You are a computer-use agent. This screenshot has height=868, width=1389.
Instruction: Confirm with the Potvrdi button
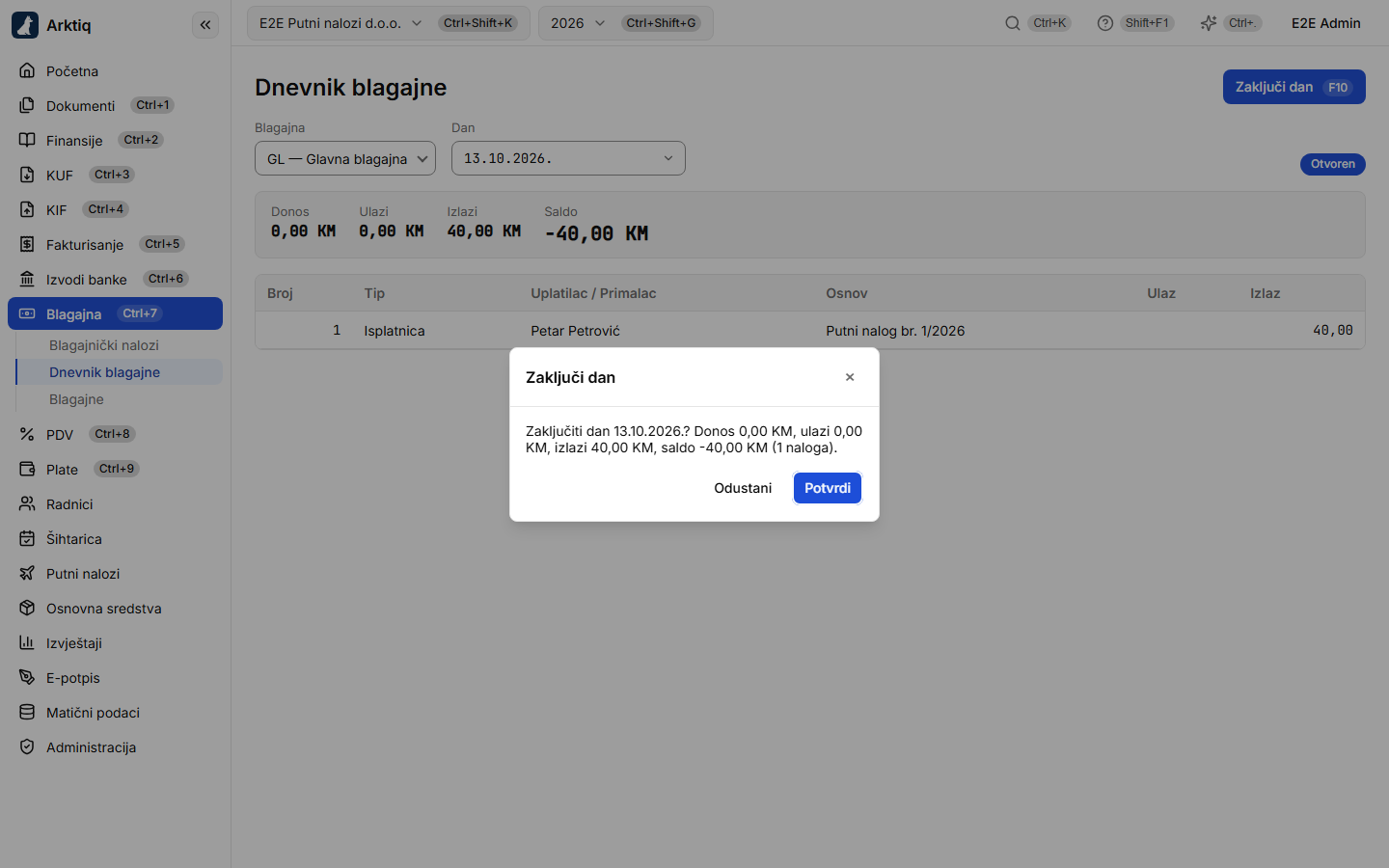(x=828, y=488)
